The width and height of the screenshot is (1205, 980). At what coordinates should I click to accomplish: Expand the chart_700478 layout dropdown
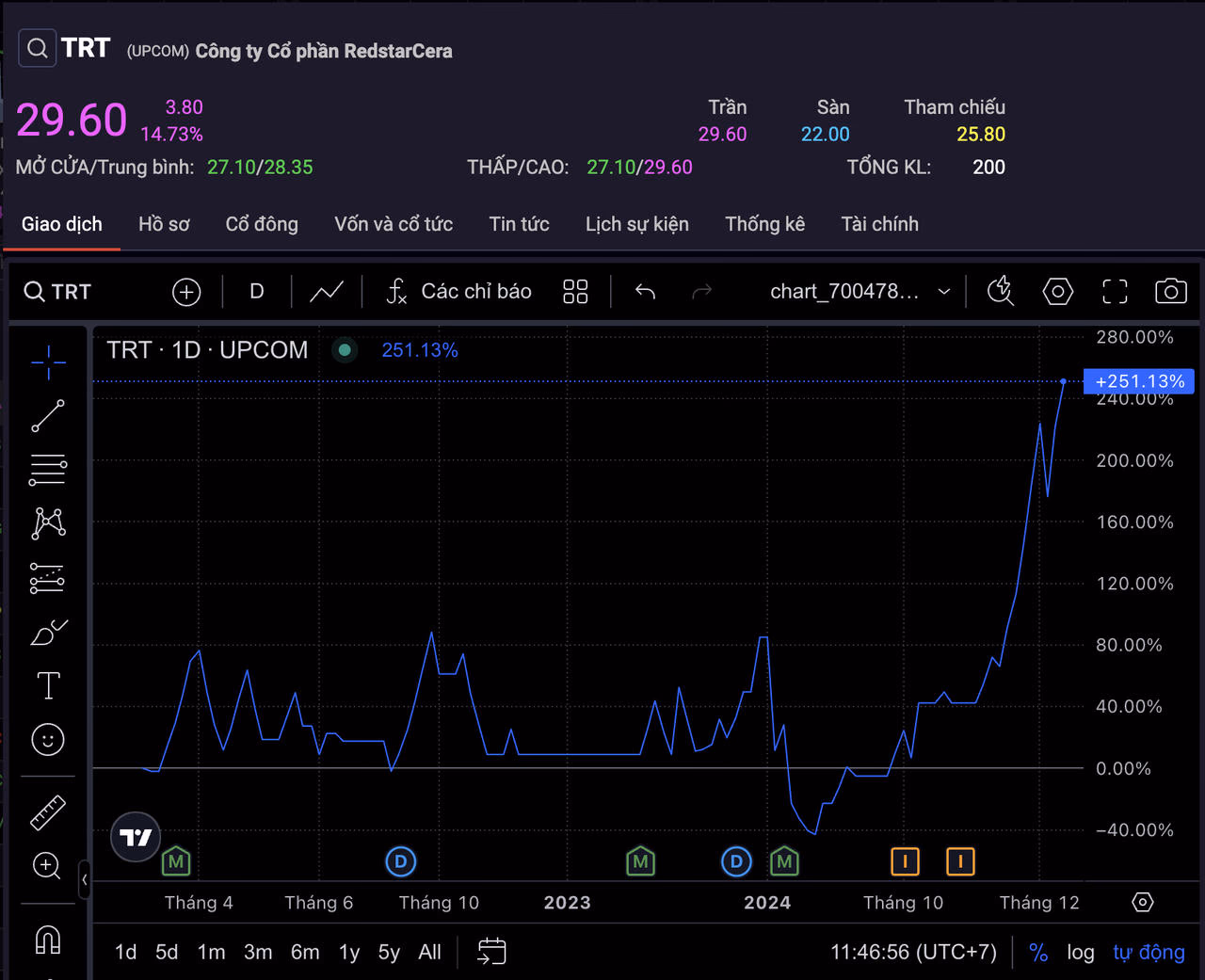click(x=944, y=292)
